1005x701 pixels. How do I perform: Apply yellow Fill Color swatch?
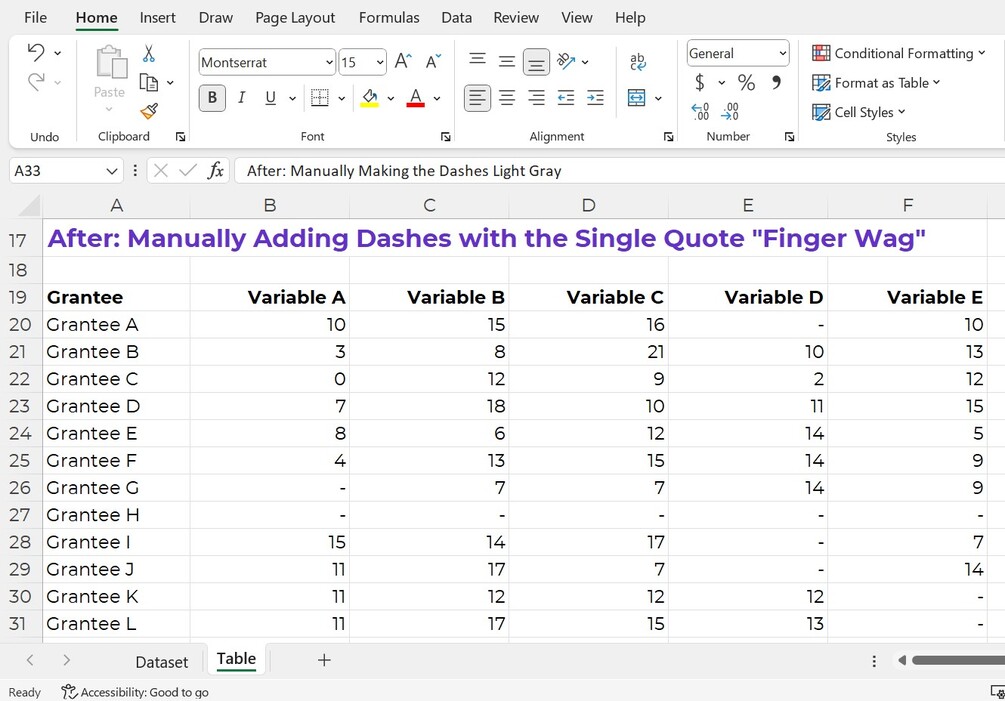click(370, 98)
